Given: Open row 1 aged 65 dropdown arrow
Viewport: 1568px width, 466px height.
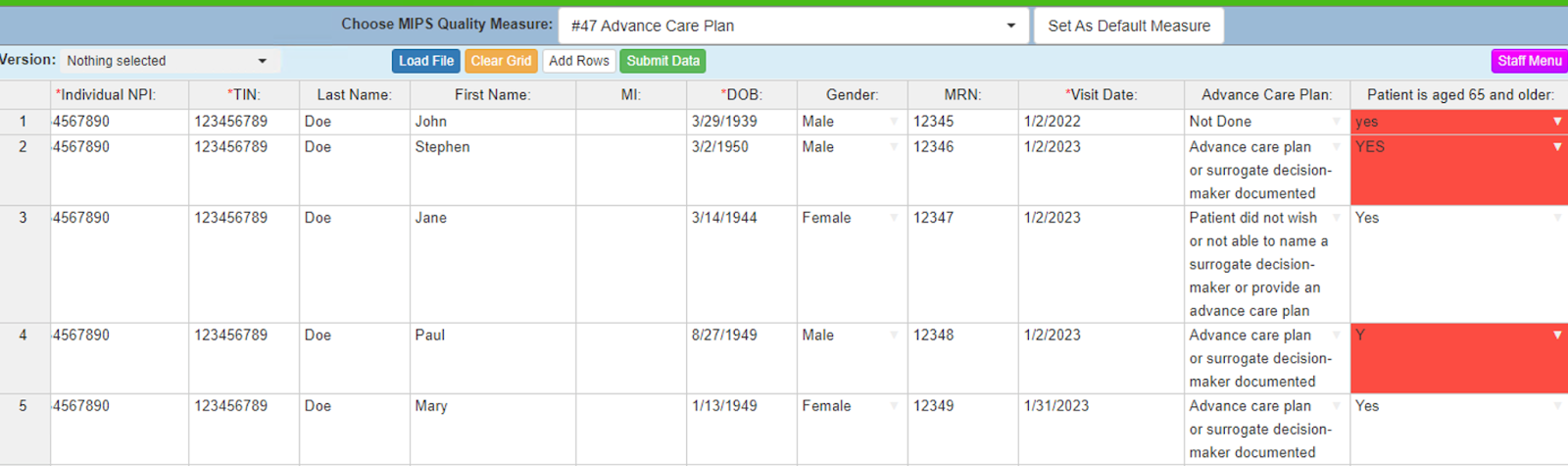Looking at the screenshot, I should click(1556, 122).
